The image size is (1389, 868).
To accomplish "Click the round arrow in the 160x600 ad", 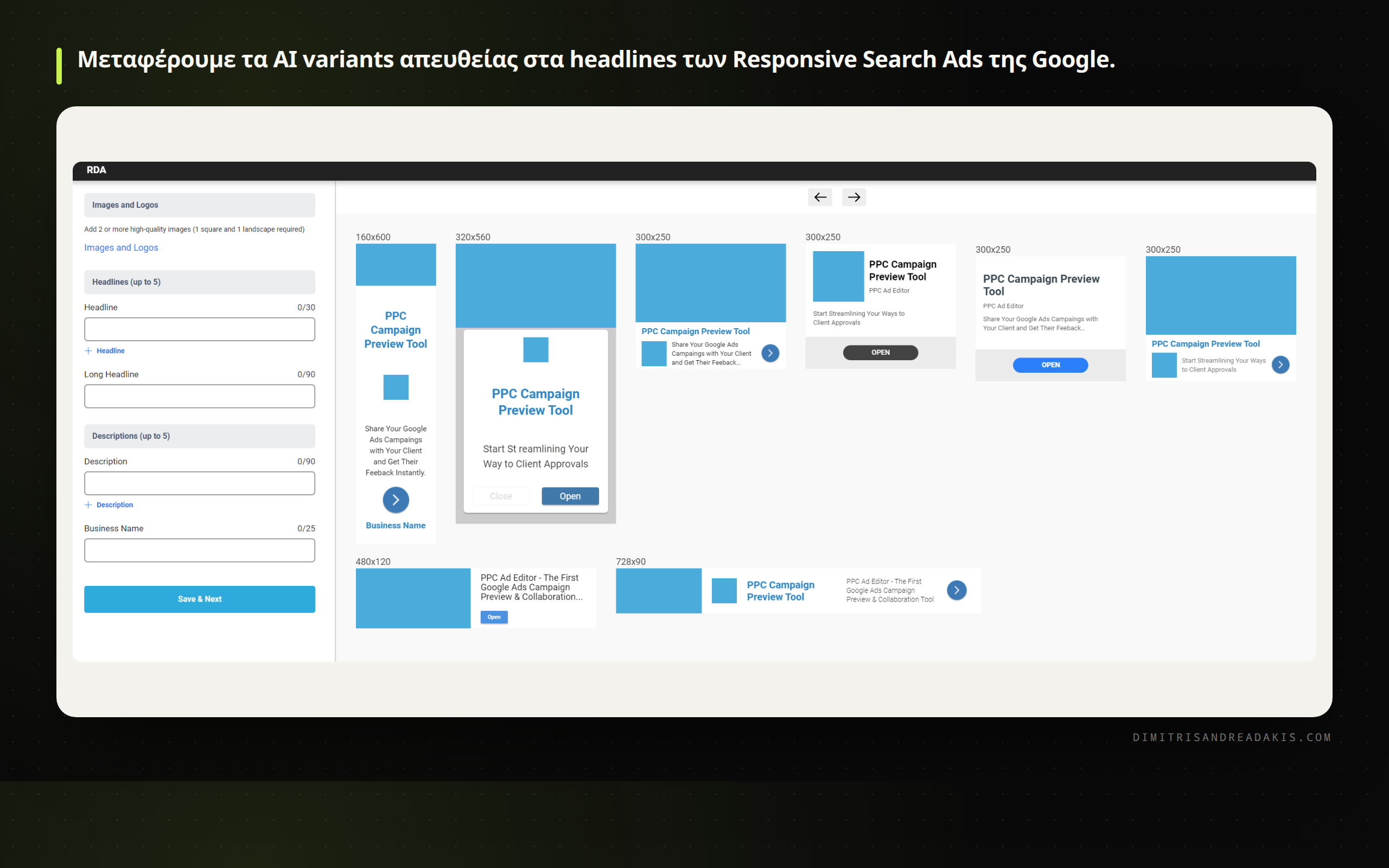I will (x=396, y=500).
